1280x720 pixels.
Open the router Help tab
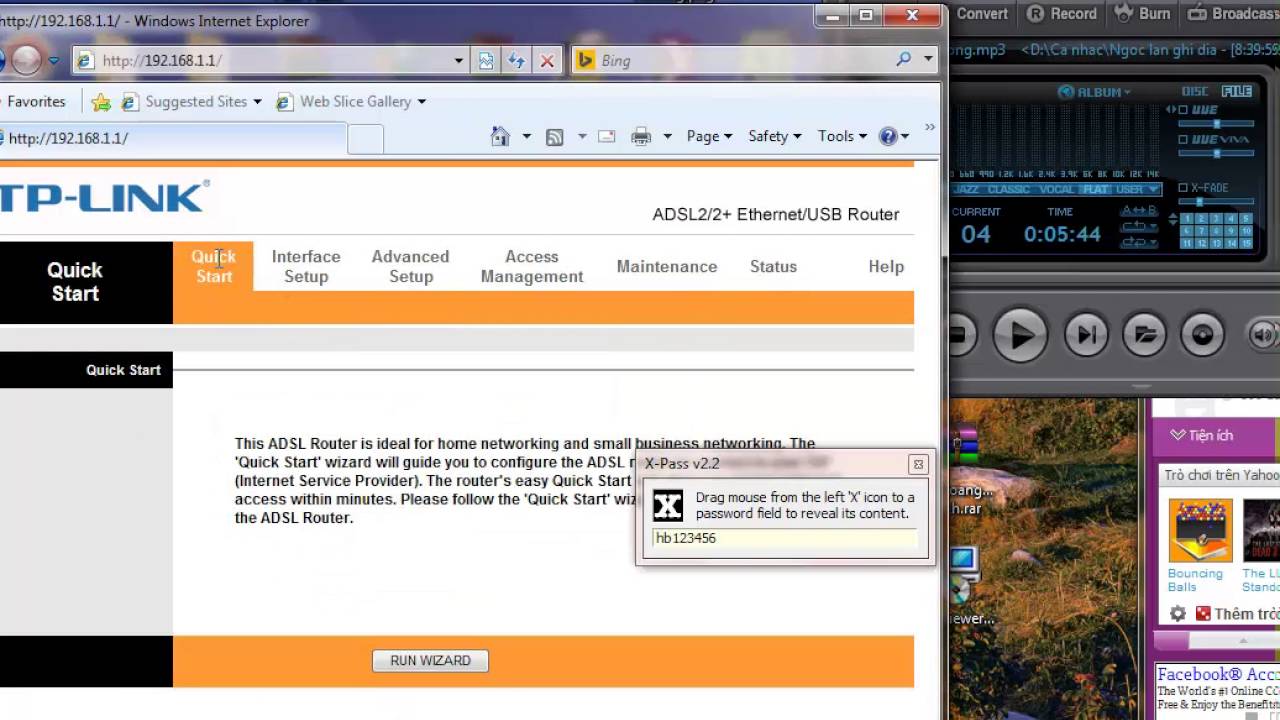pyautogui.click(x=885, y=266)
